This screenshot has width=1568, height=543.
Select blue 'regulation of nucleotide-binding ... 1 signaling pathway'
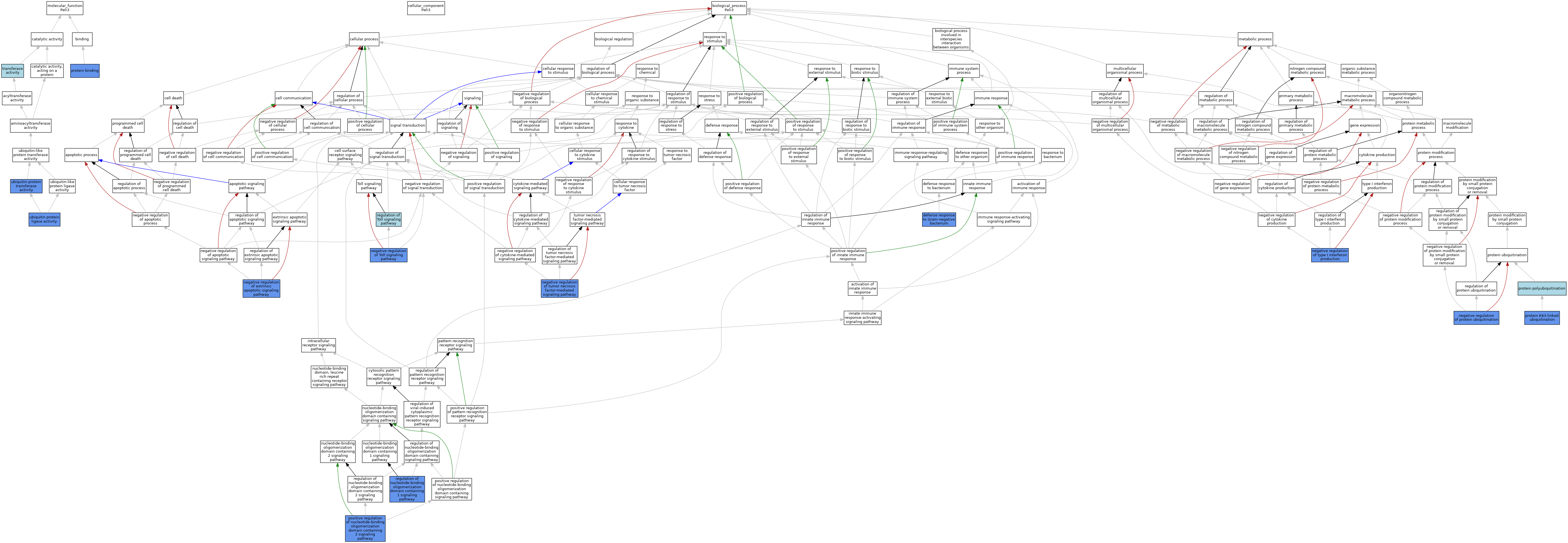(407, 489)
